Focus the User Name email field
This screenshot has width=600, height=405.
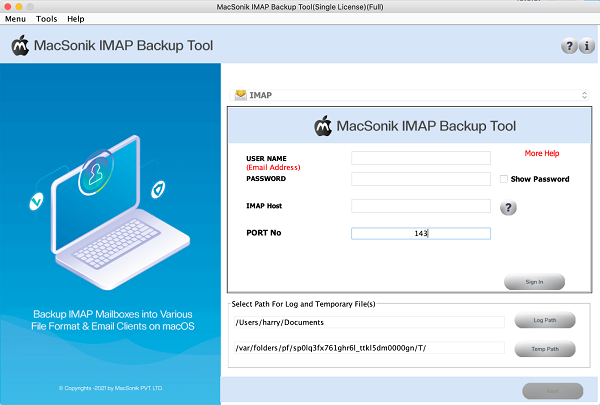click(421, 158)
